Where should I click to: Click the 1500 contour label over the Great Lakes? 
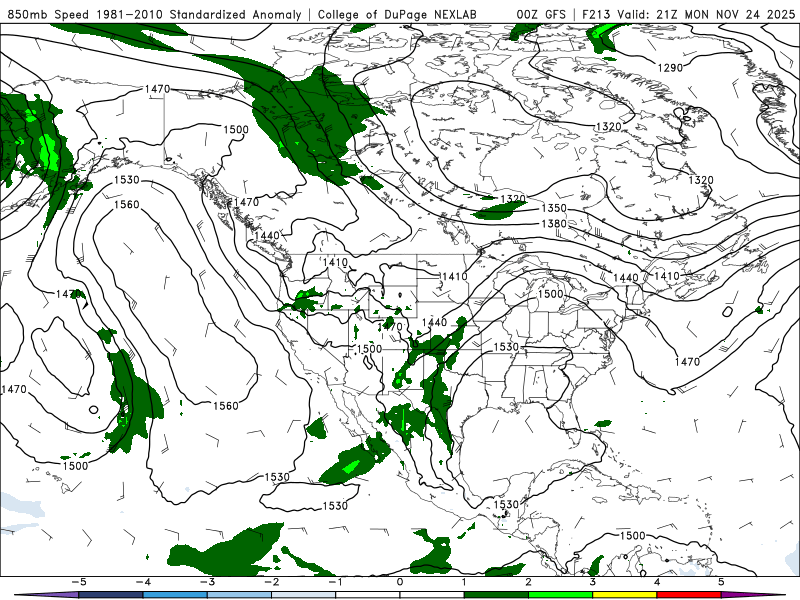551,294
